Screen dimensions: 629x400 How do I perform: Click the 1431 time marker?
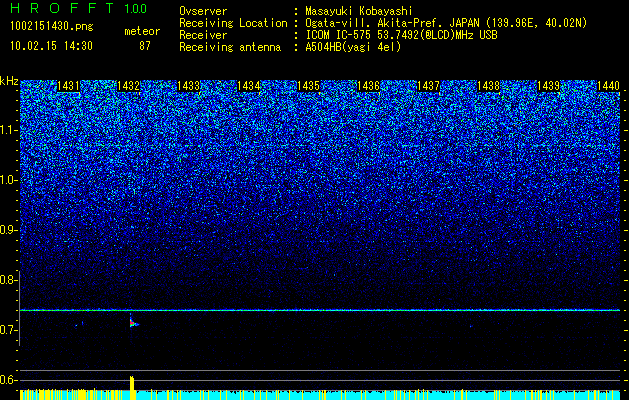[x=68, y=85]
